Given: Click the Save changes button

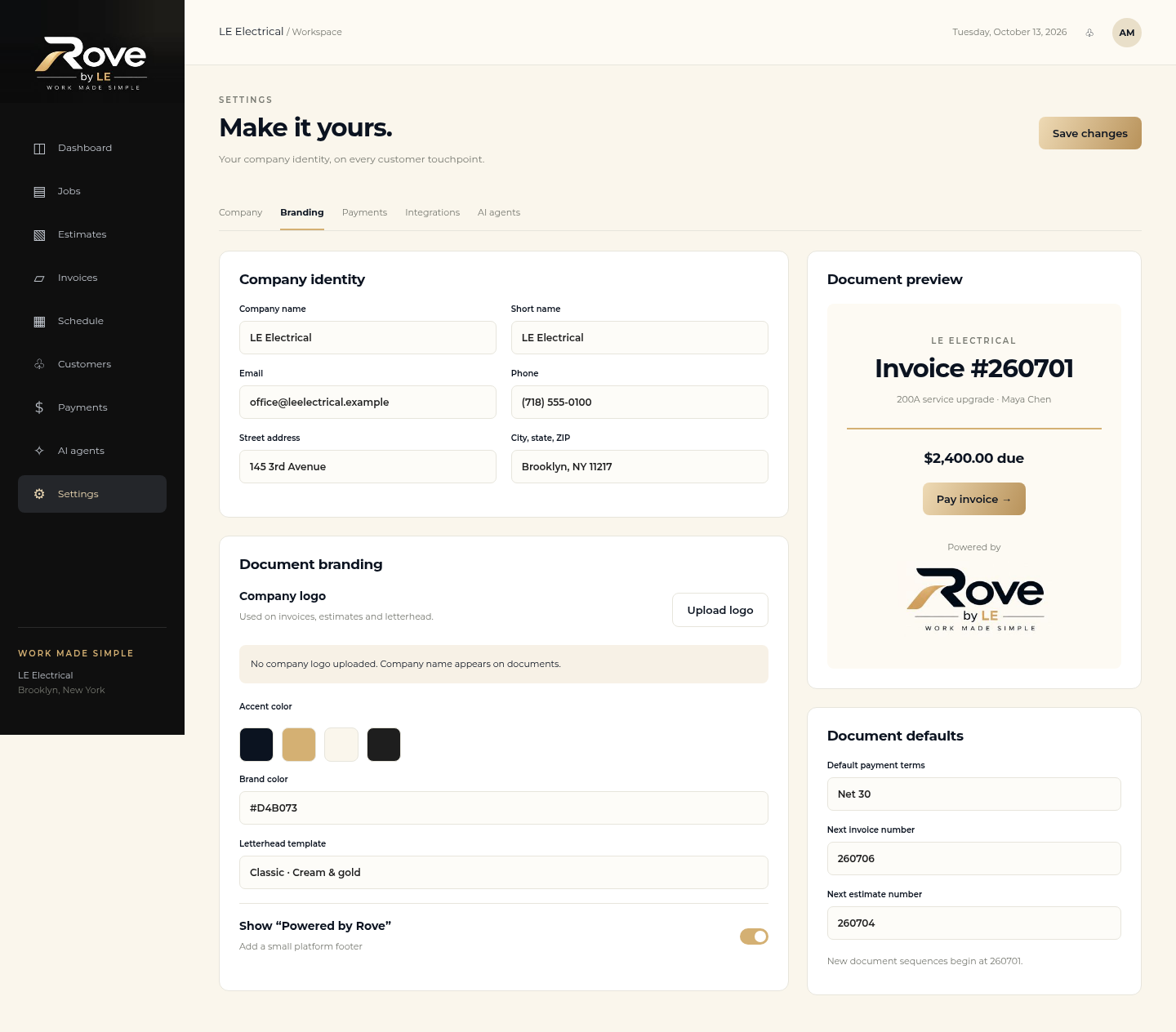Looking at the screenshot, I should click(x=1090, y=133).
